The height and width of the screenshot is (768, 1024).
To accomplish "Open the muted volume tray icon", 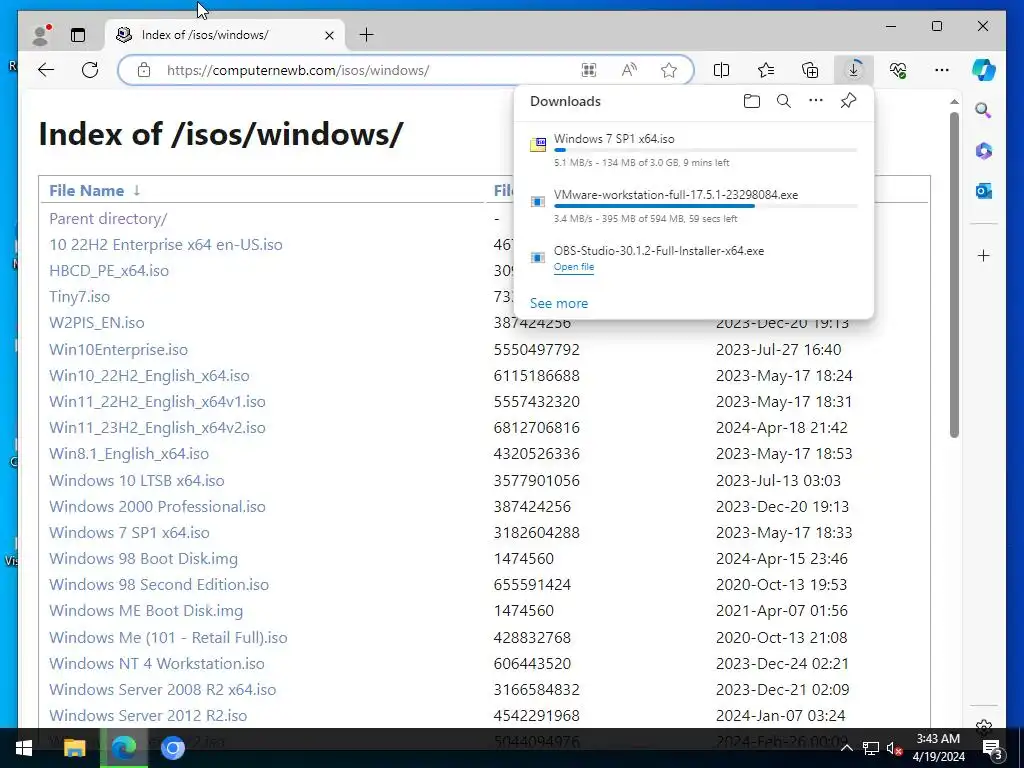I will pos(893,748).
